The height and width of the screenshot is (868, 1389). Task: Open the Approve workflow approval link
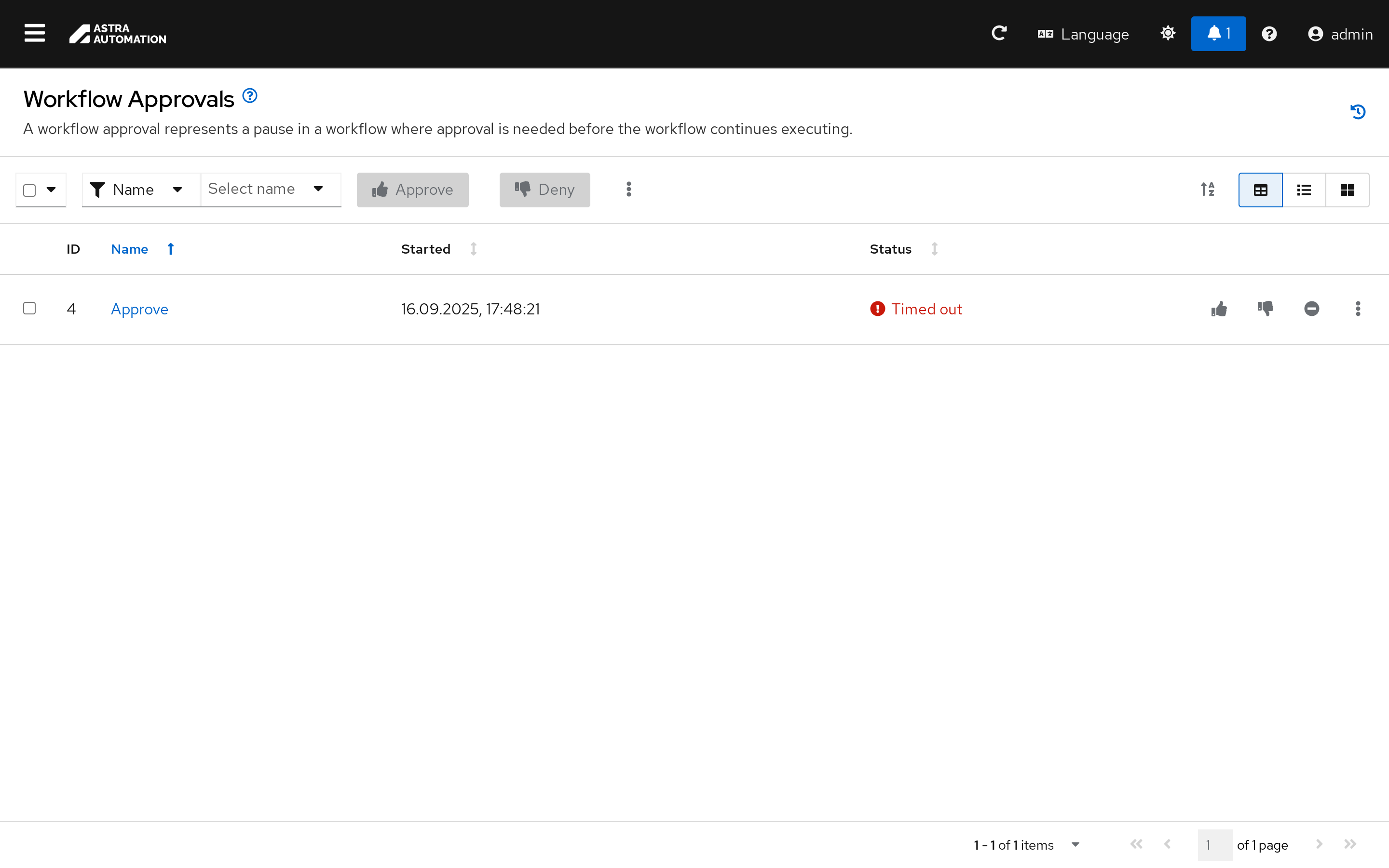(139, 309)
